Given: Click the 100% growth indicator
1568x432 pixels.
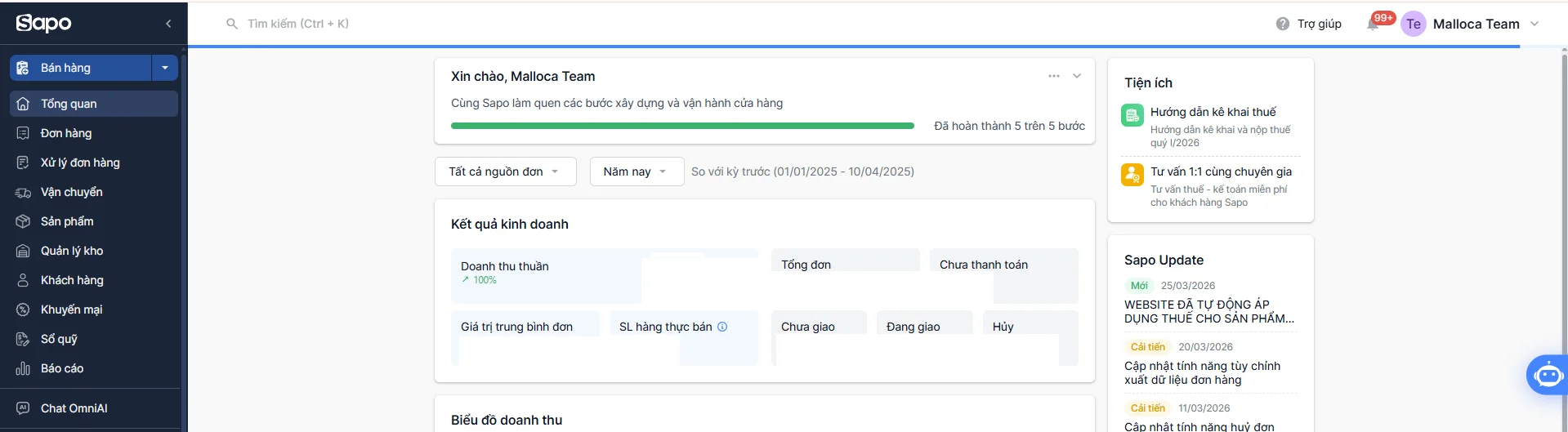Looking at the screenshot, I should [479, 280].
